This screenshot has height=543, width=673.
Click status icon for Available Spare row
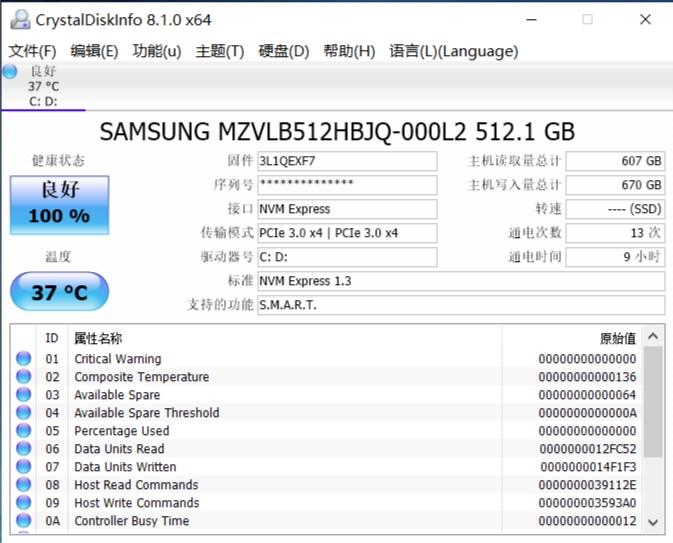[24, 394]
